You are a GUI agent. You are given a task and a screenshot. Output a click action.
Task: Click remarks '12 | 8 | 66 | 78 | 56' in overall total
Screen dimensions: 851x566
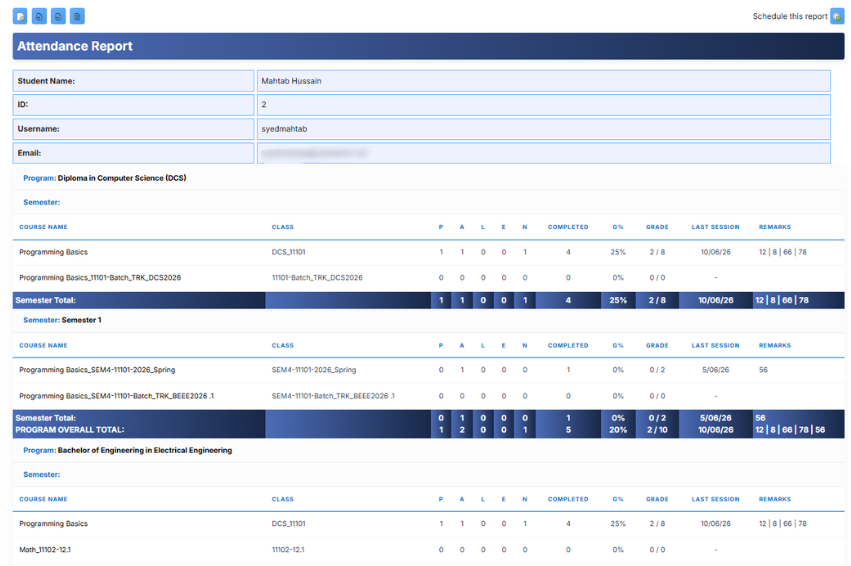click(x=790, y=430)
